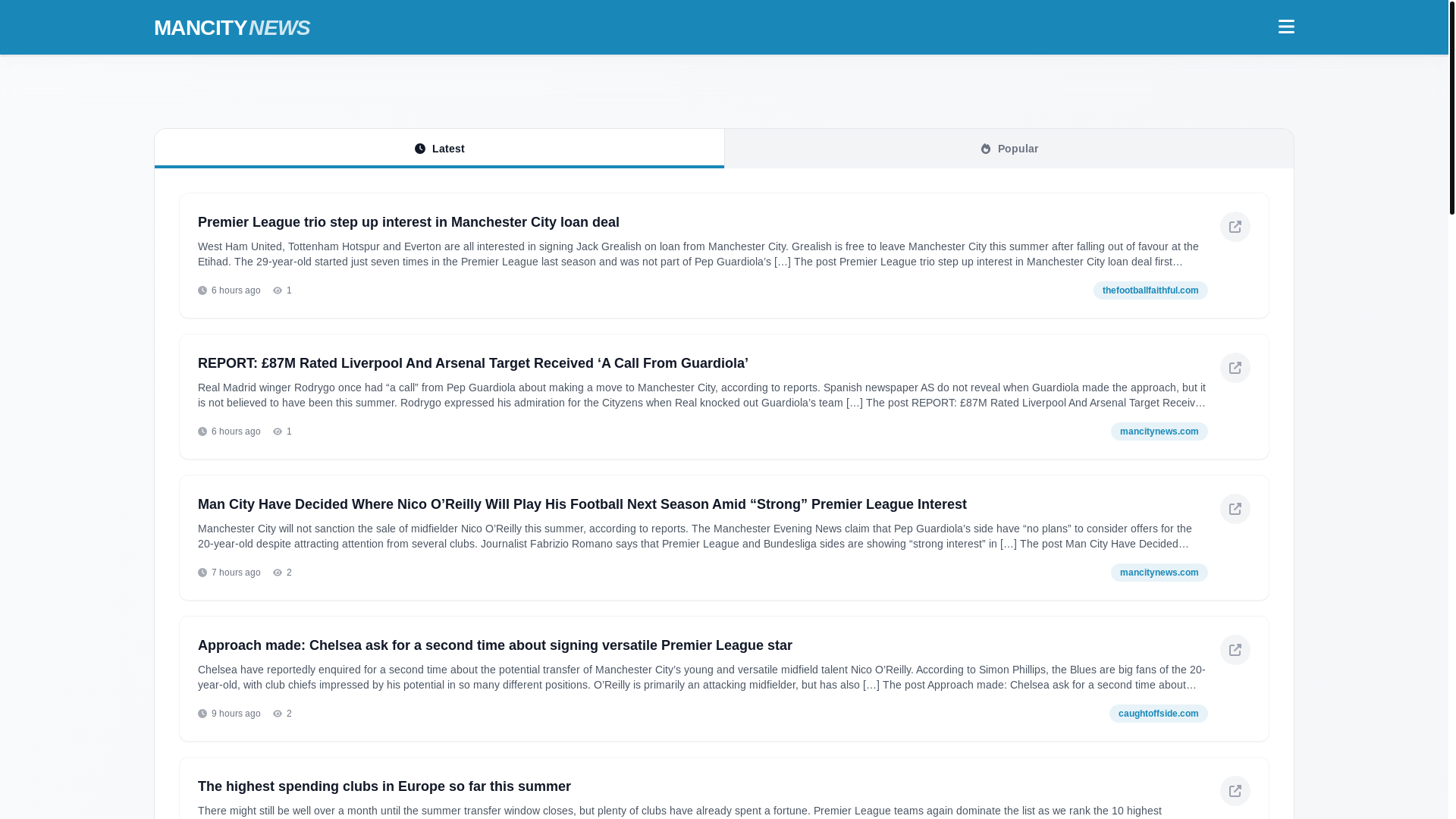Viewport: 1456px width, 819px height.
Task: Click the summary text starting 'Real Madrid winger Rodrygo'
Action: click(x=701, y=395)
